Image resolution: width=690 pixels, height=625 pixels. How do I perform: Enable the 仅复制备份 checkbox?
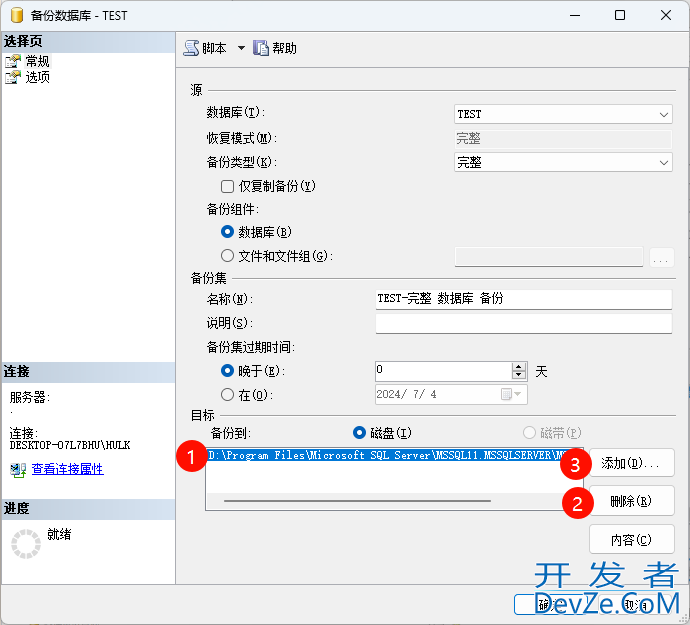[x=227, y=187]
